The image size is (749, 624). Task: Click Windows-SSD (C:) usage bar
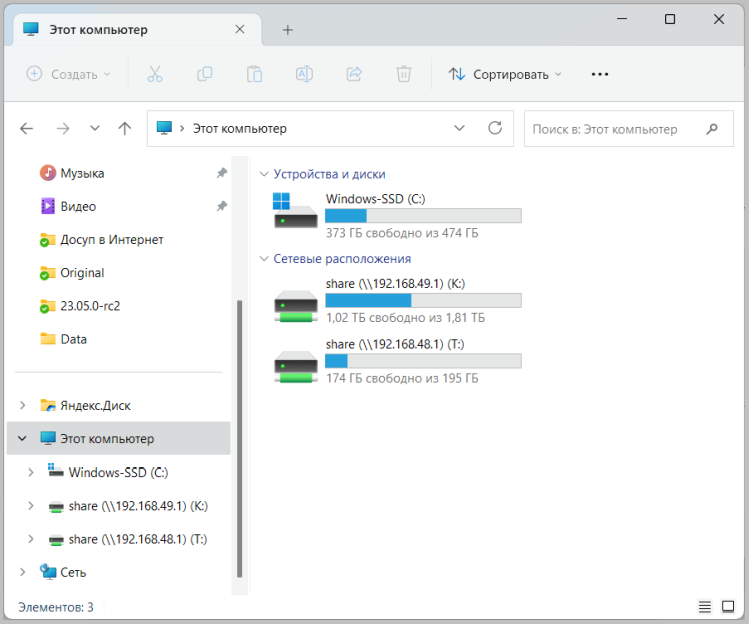click(423, 215)
